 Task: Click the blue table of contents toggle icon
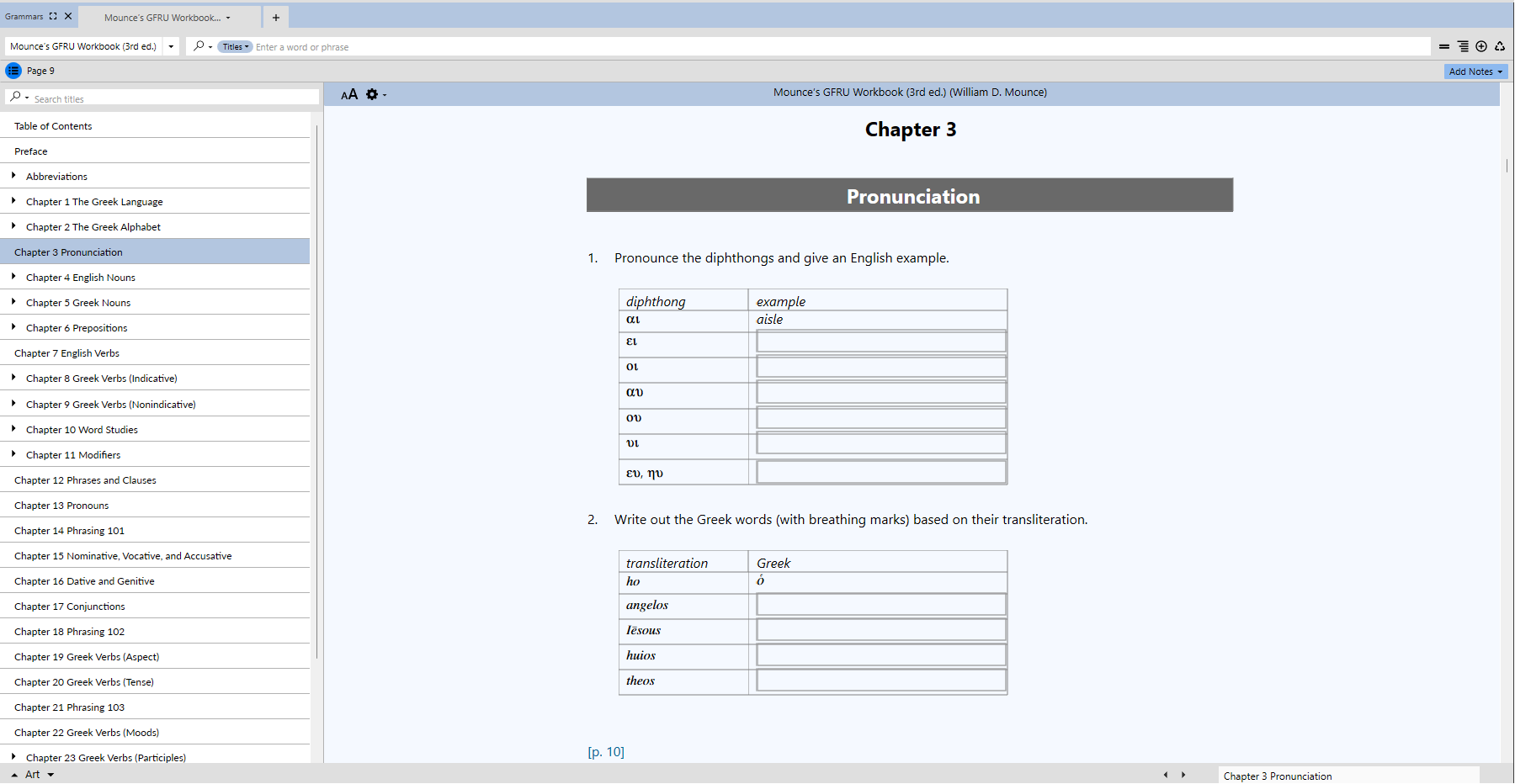click(x=13, y=71)
